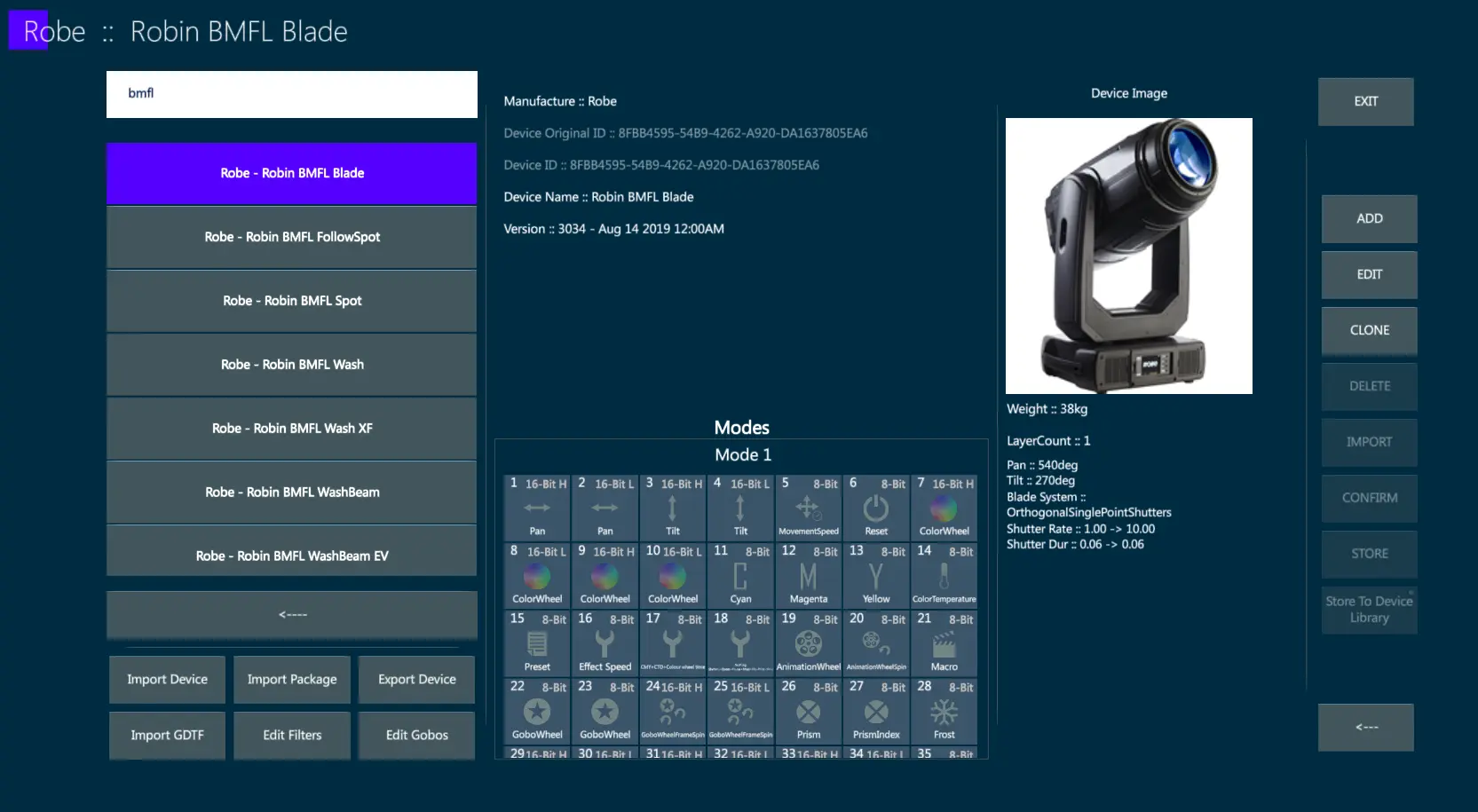The height and width of the screenshot is (812, 1478).
Task: Select Robe - Robin BMFL Wash XF
Action: click(292, 429)
